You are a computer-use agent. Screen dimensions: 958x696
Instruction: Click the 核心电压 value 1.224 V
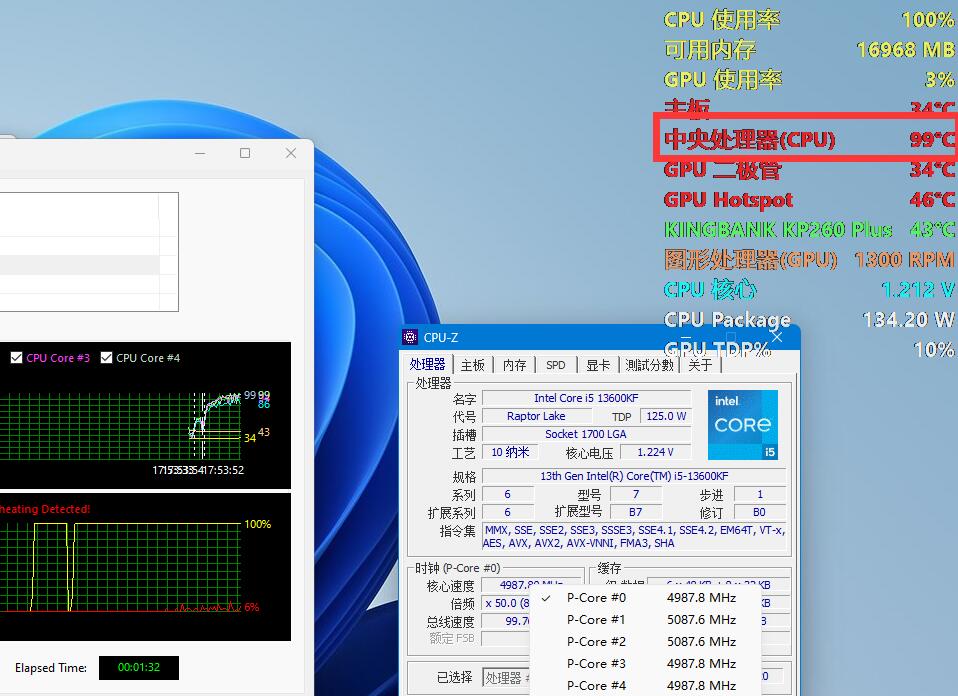(656, 452)
